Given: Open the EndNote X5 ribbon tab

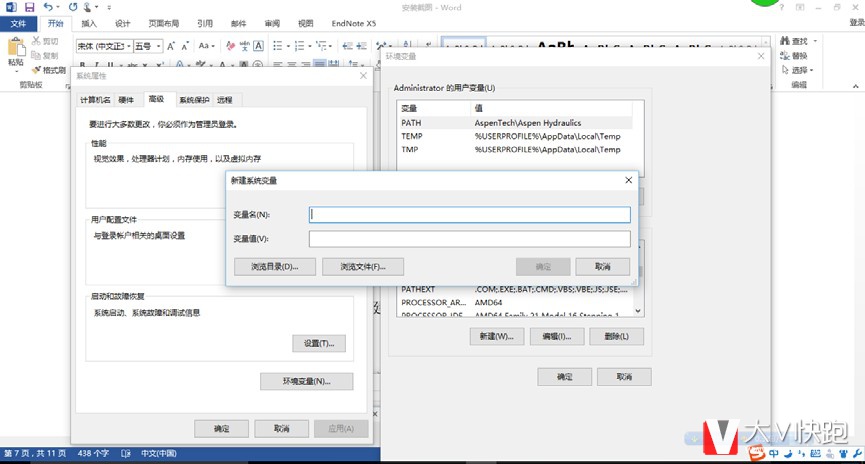Looking at the screenshot, I should point(354,23).
